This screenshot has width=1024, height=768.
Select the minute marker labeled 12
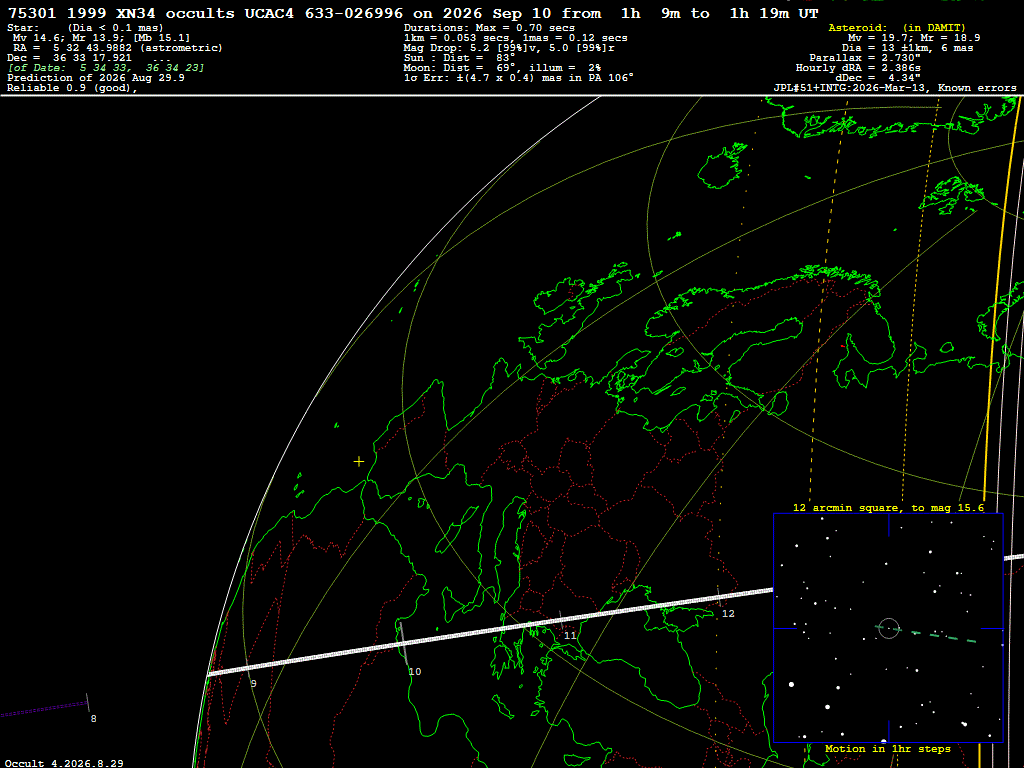(728, 614)
